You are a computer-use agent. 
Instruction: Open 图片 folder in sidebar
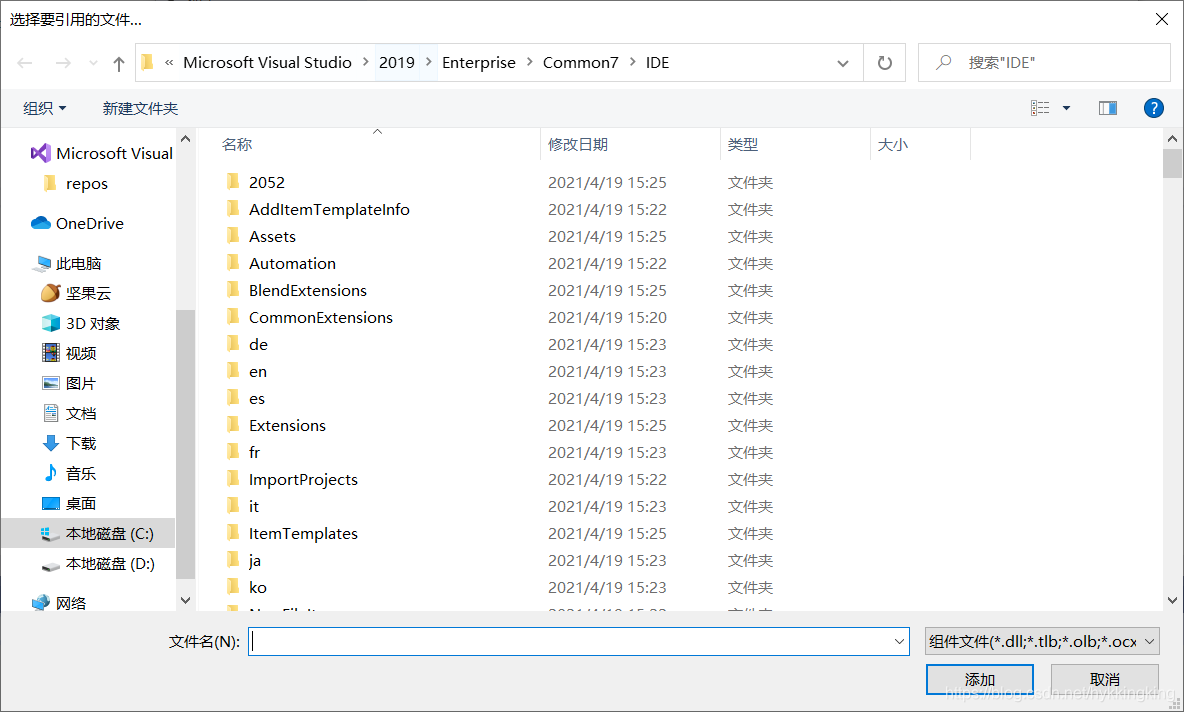[x=68, y=384]
